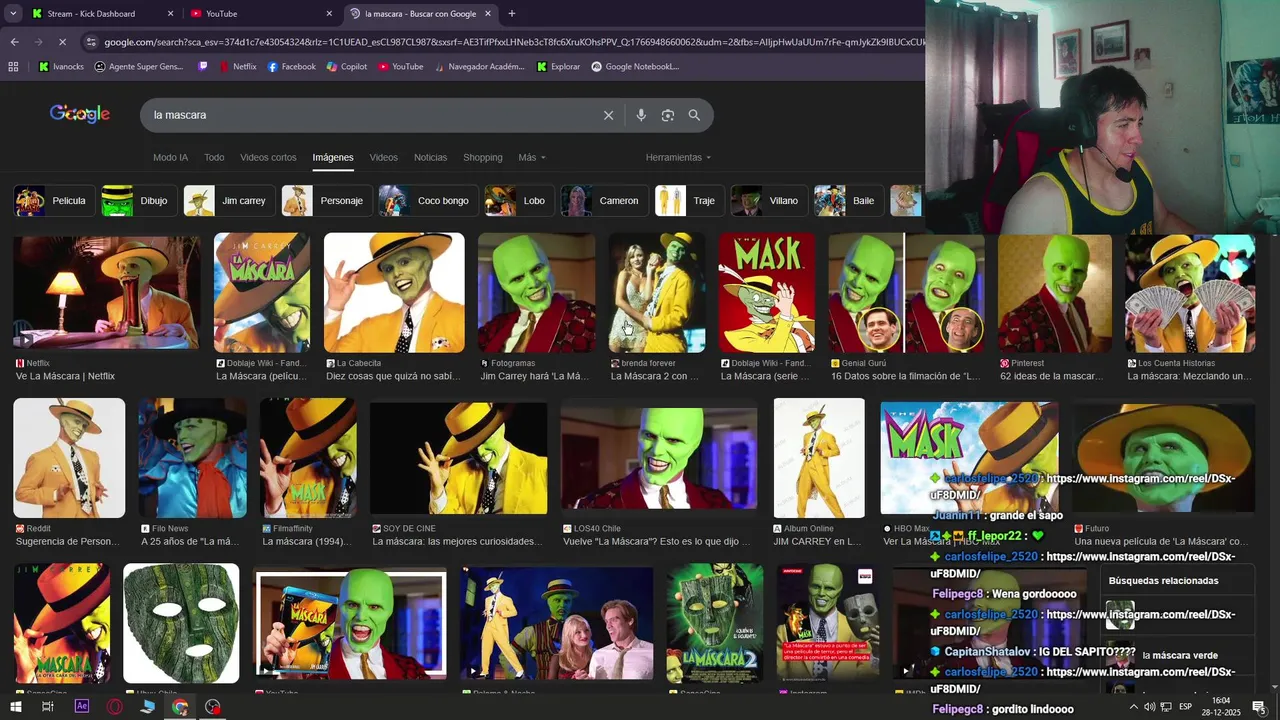The image size is (1280, 720).
Task: Open site information icon in address bar
Action: coord(92,42)
